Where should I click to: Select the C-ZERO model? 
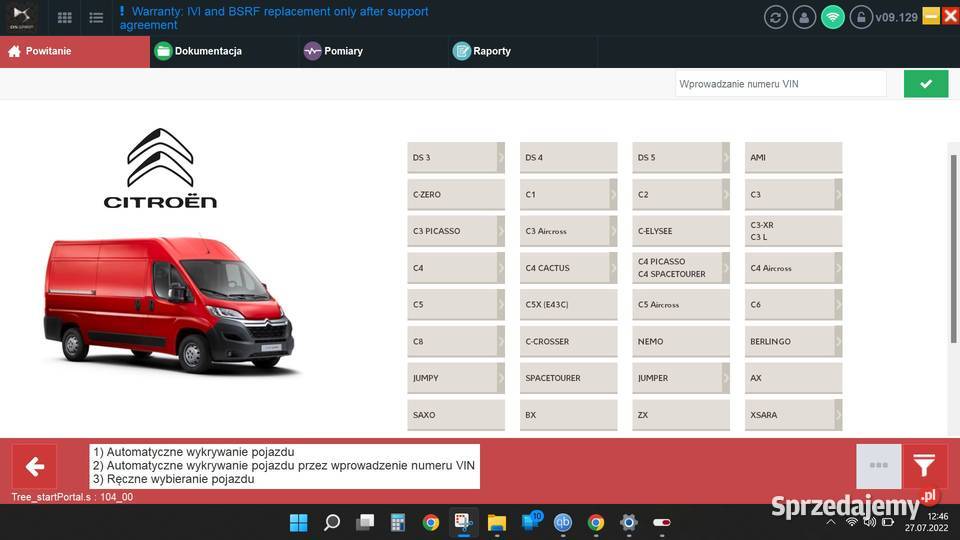(x=456, y=194)
